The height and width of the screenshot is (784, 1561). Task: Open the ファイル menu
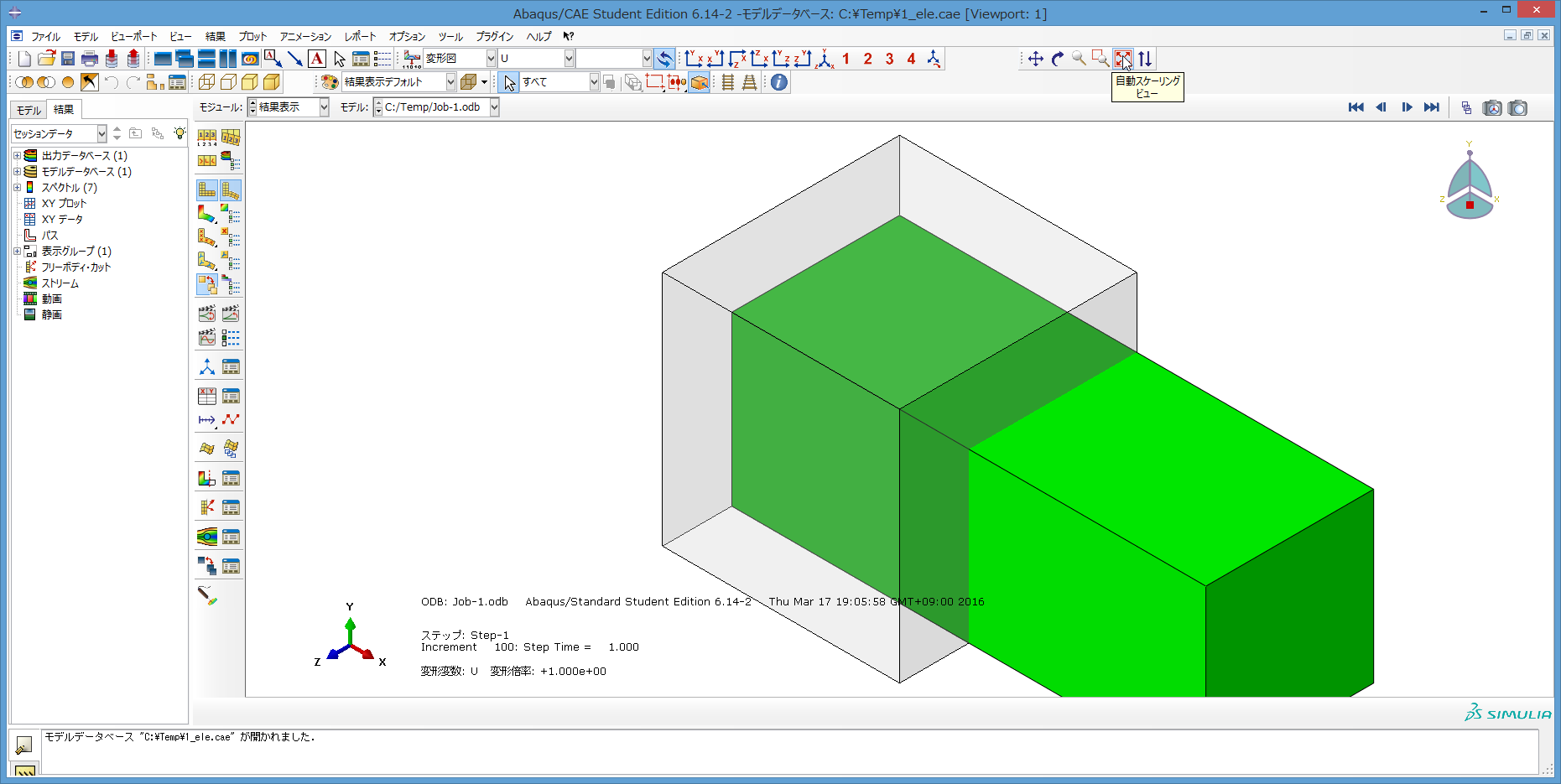point(45,37)
